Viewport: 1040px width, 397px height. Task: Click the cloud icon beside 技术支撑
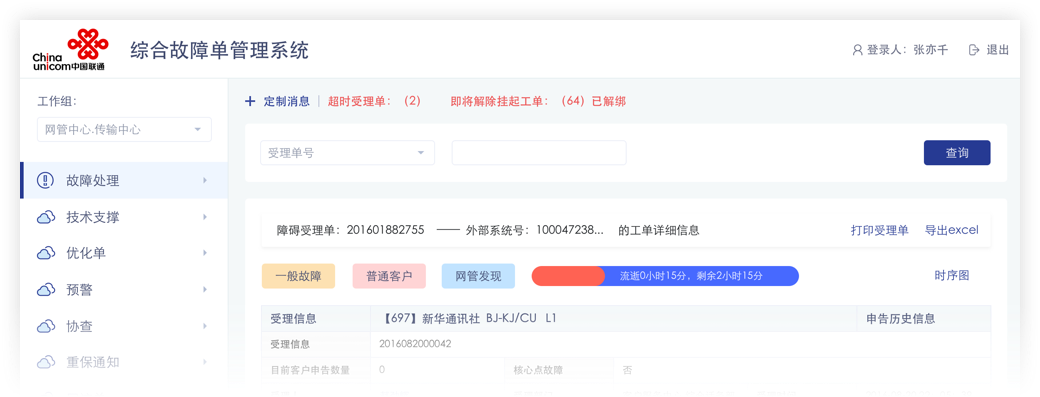point(46,217)
